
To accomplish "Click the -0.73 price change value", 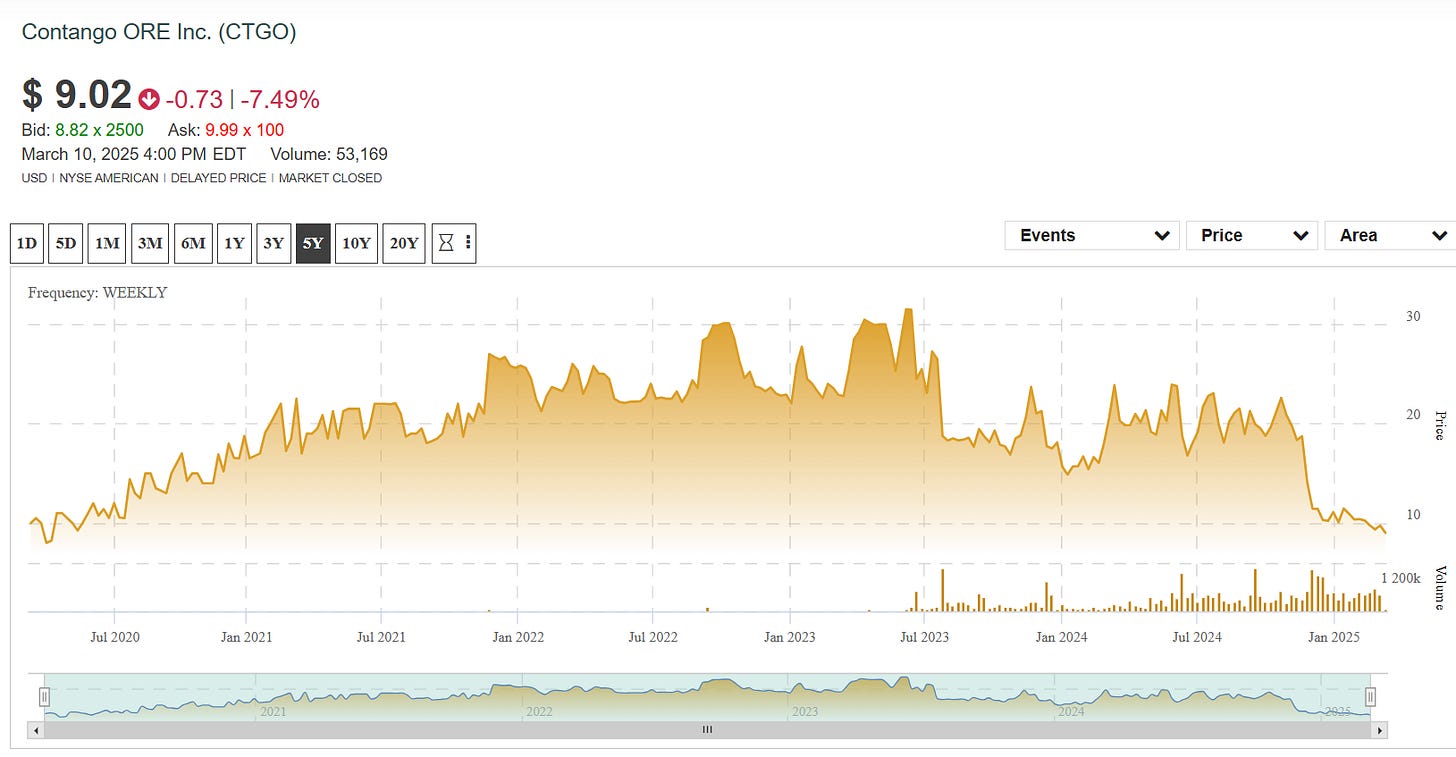I will point(194,99).
